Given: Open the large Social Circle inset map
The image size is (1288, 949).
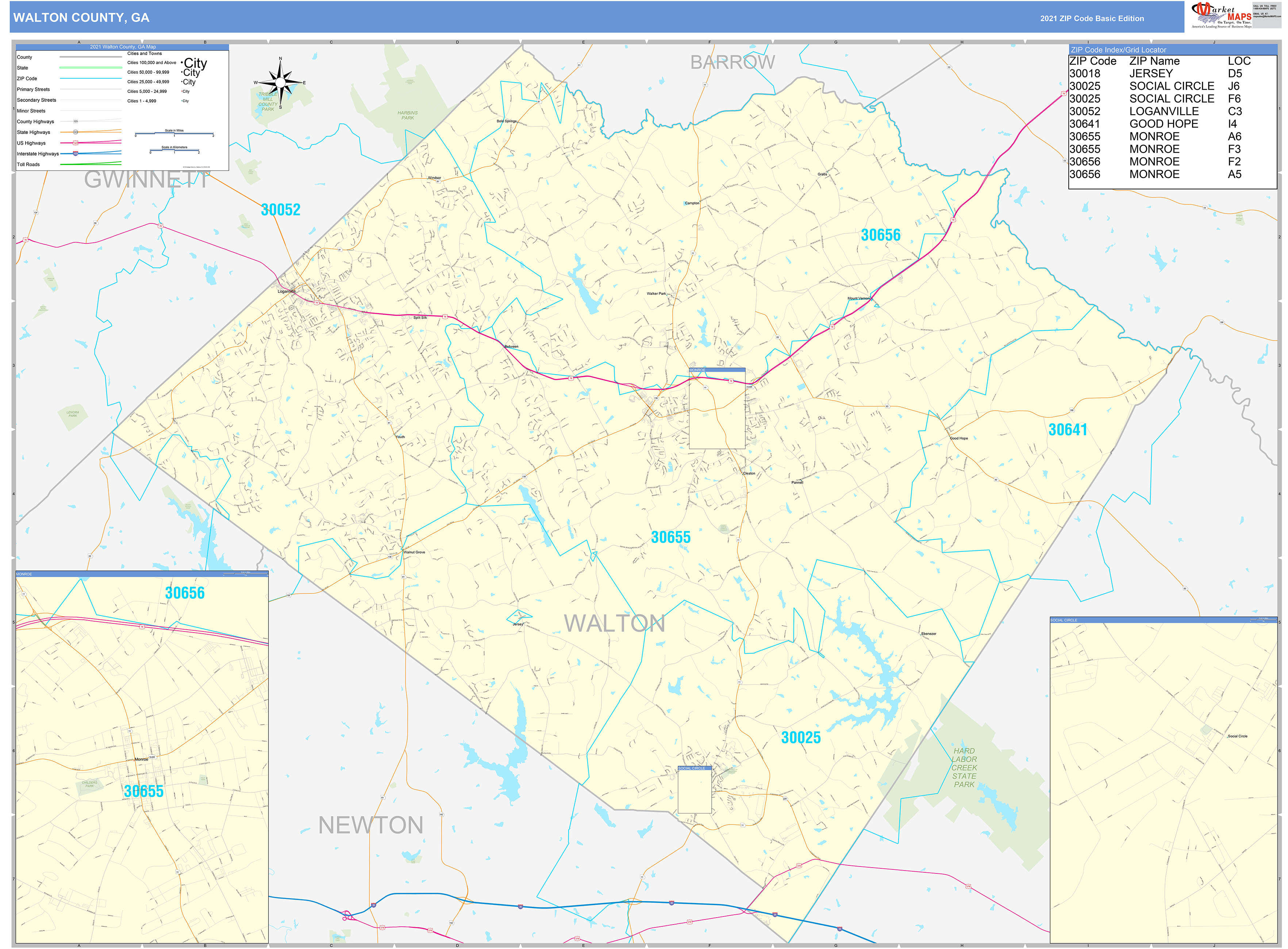Looking at the screenshot, I should (1163, 780).
